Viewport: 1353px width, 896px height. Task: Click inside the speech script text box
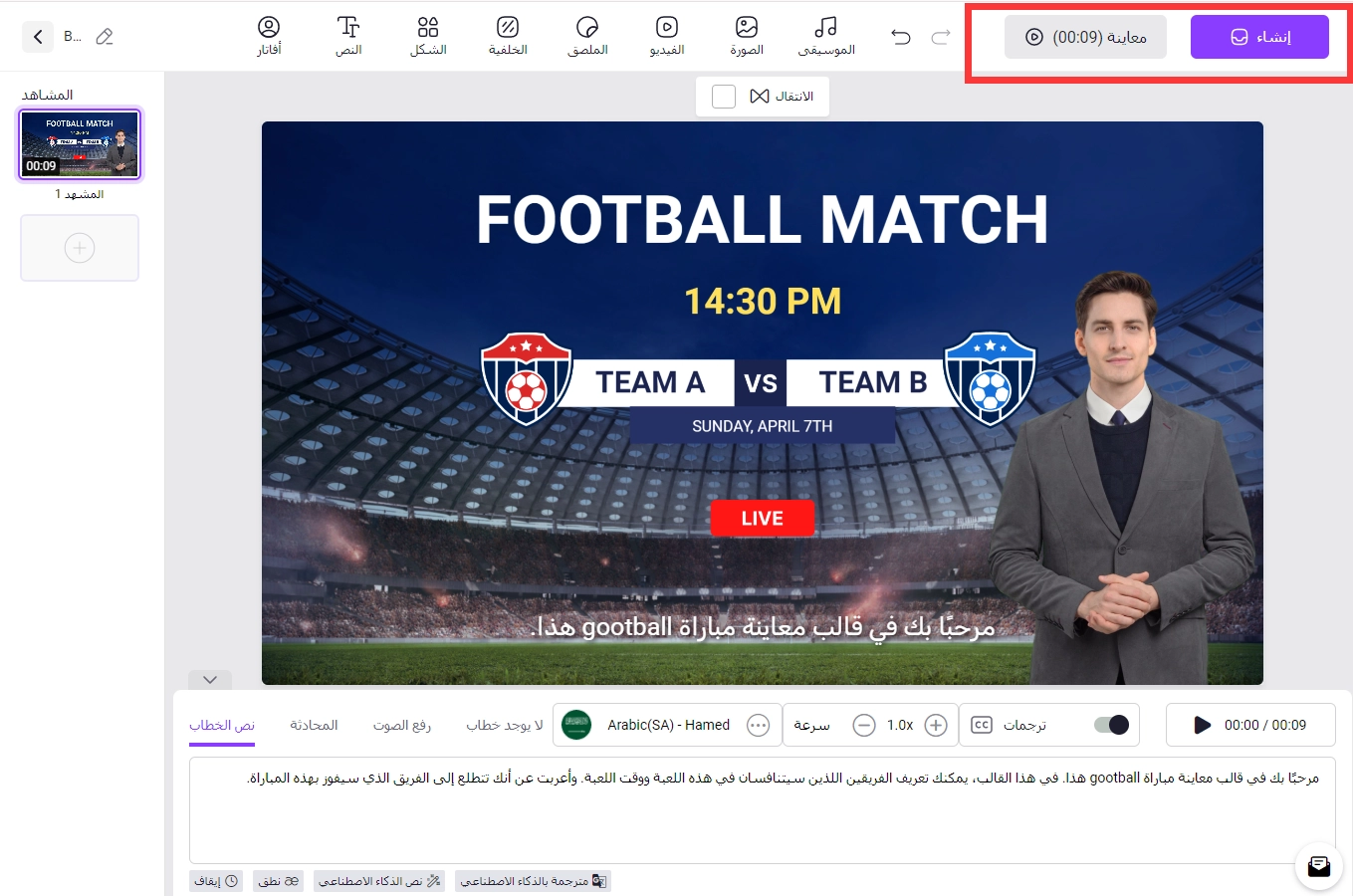(763, 809)
